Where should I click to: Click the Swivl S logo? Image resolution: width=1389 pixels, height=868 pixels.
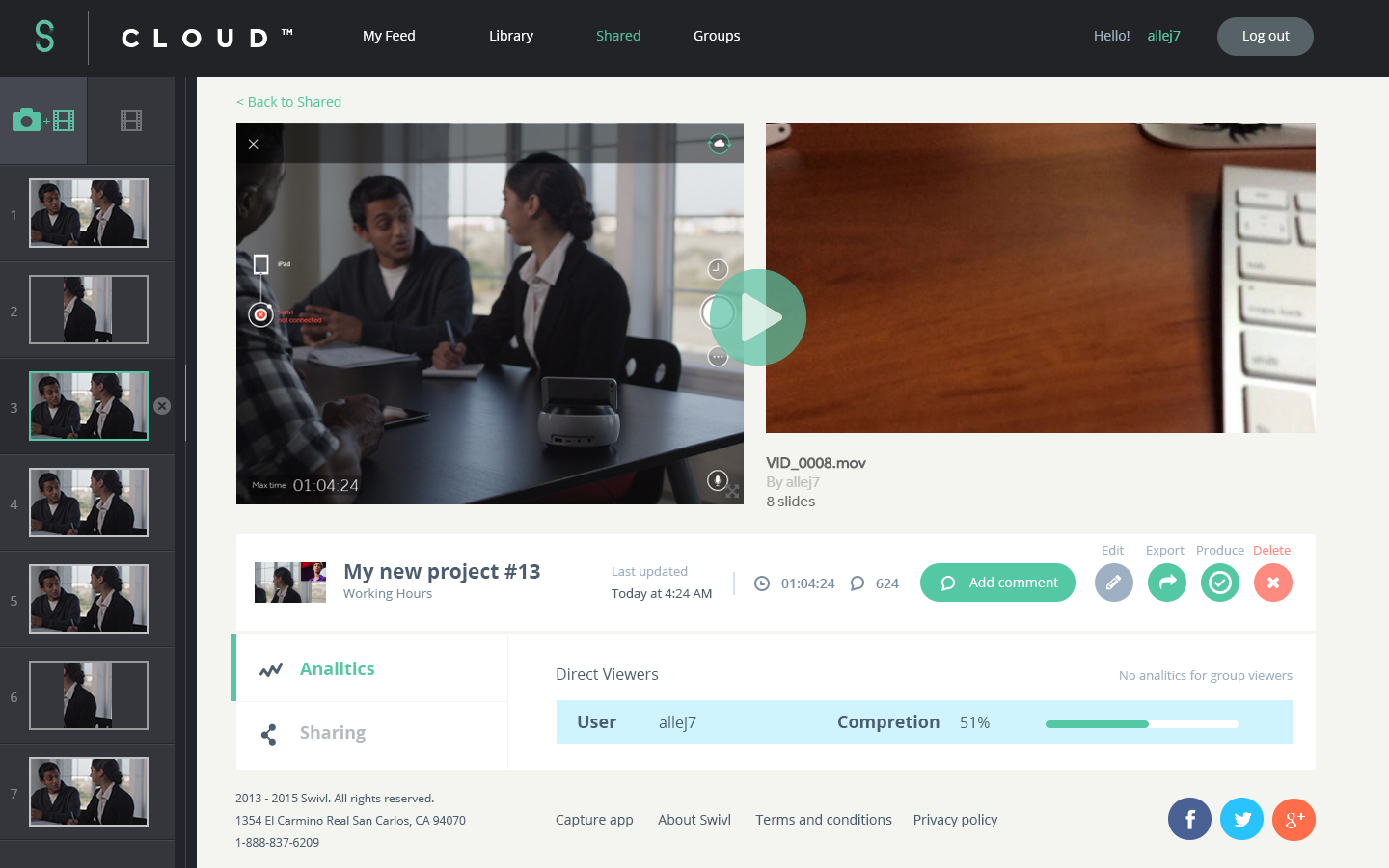click(44, 37)
